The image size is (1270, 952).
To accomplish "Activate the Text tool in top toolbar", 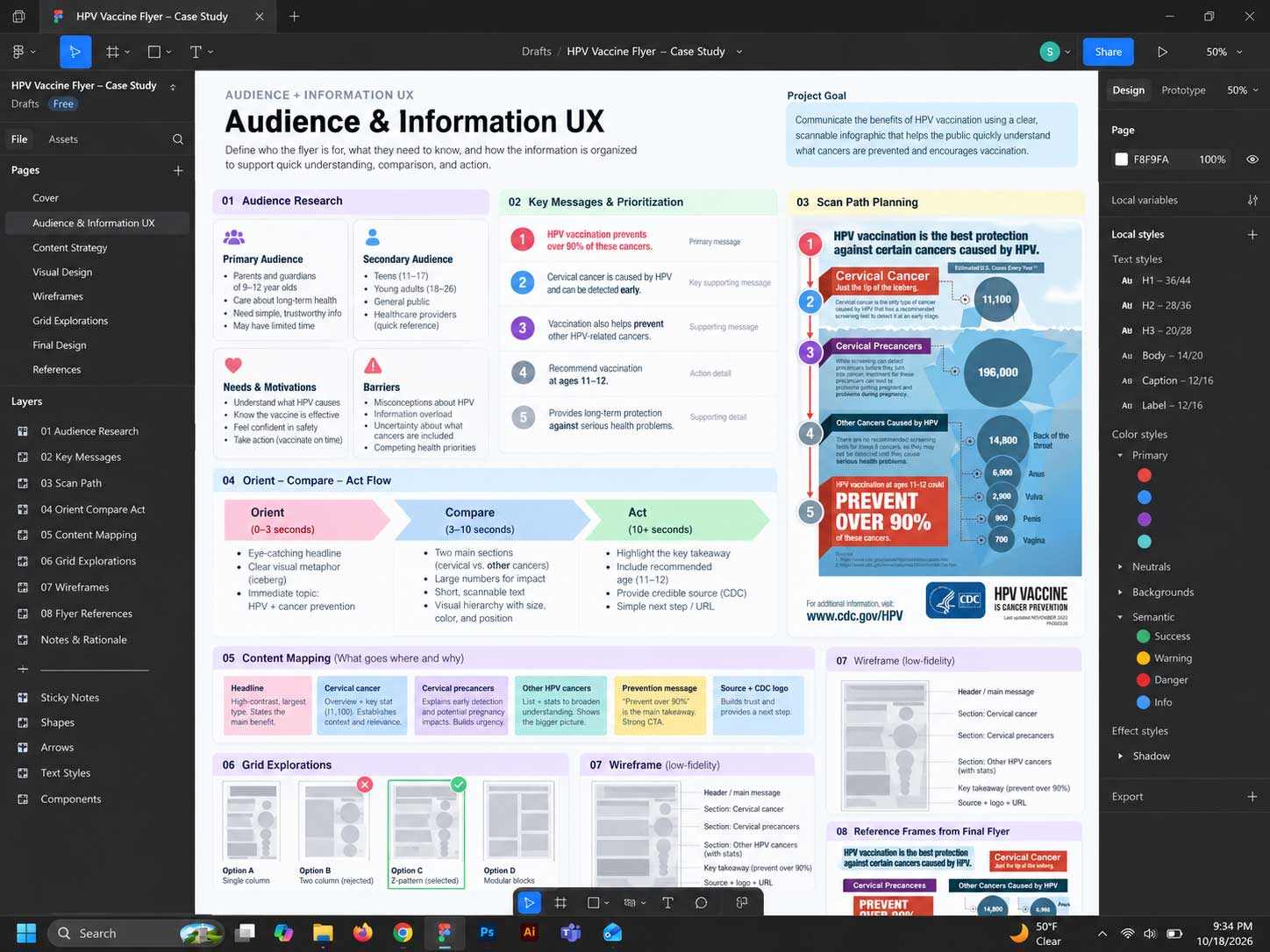I will tap(196, 52).
